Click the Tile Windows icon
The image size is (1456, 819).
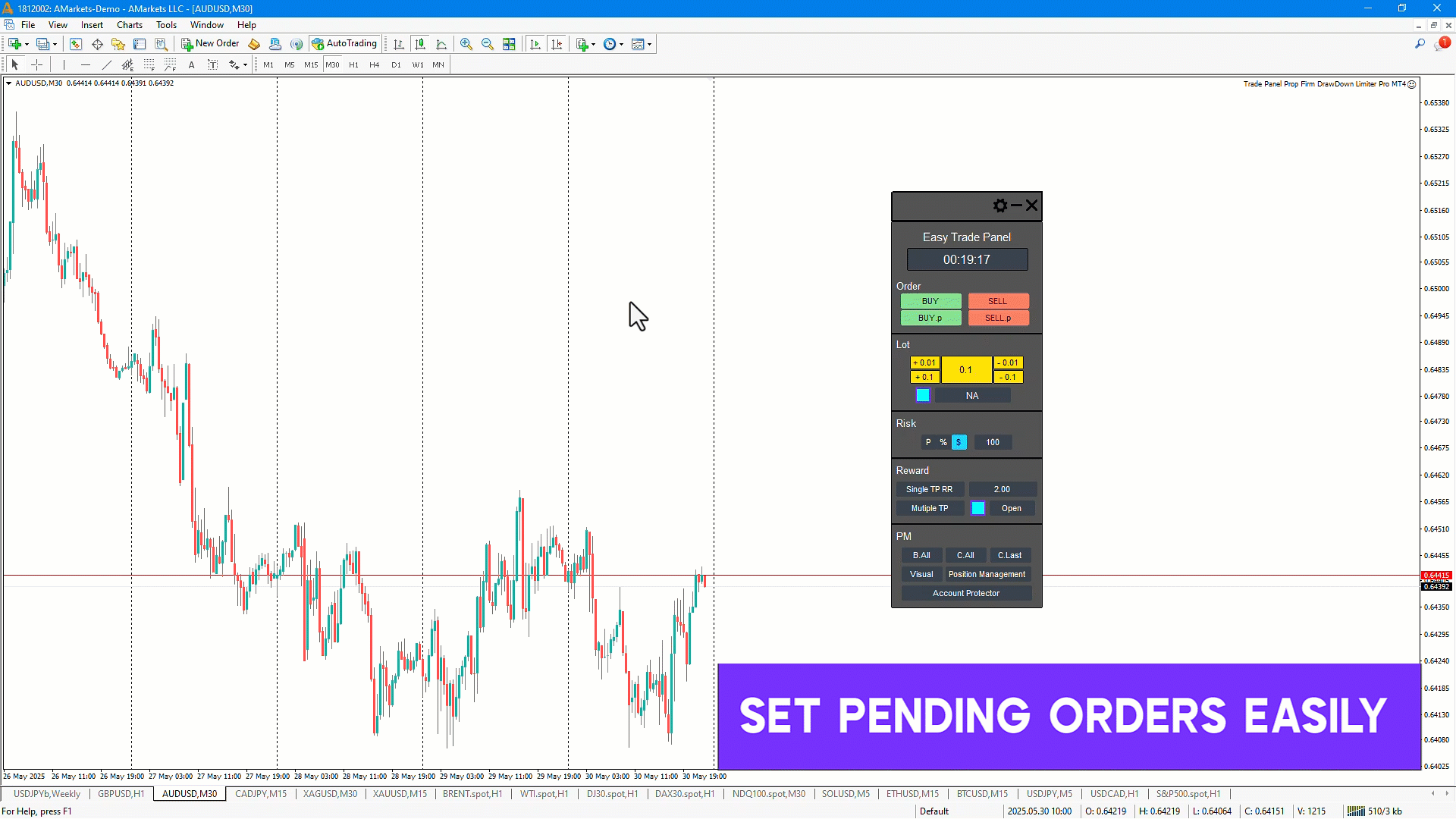[509, 44]
